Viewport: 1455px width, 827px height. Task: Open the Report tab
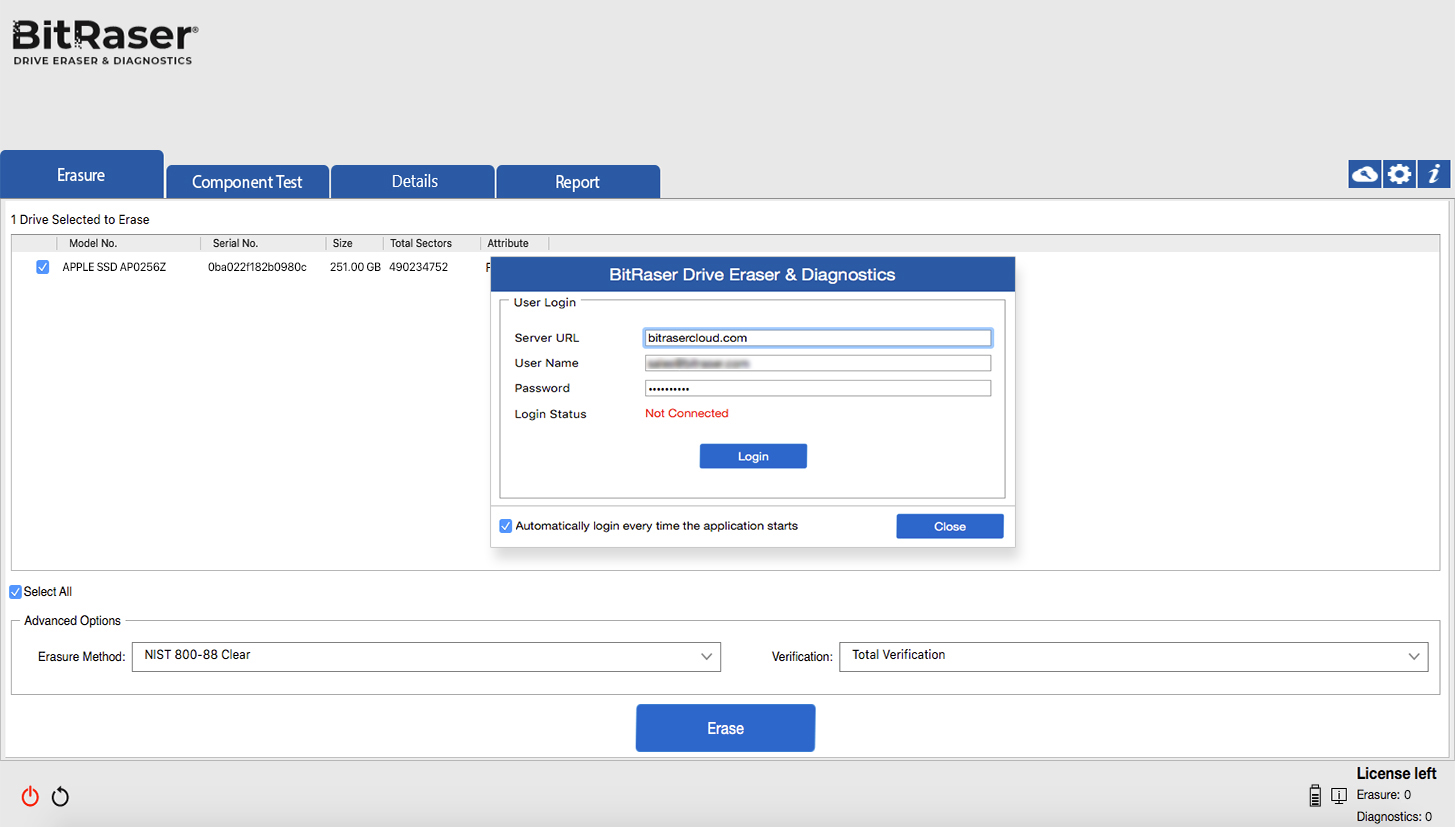pyautogui.click(x=577, y=181)
